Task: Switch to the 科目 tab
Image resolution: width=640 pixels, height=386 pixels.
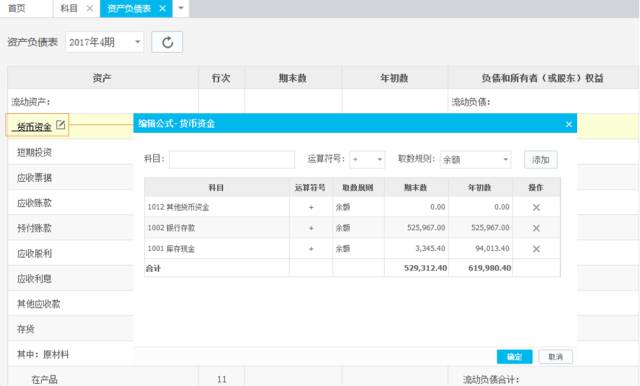Action: coord(69,8)
